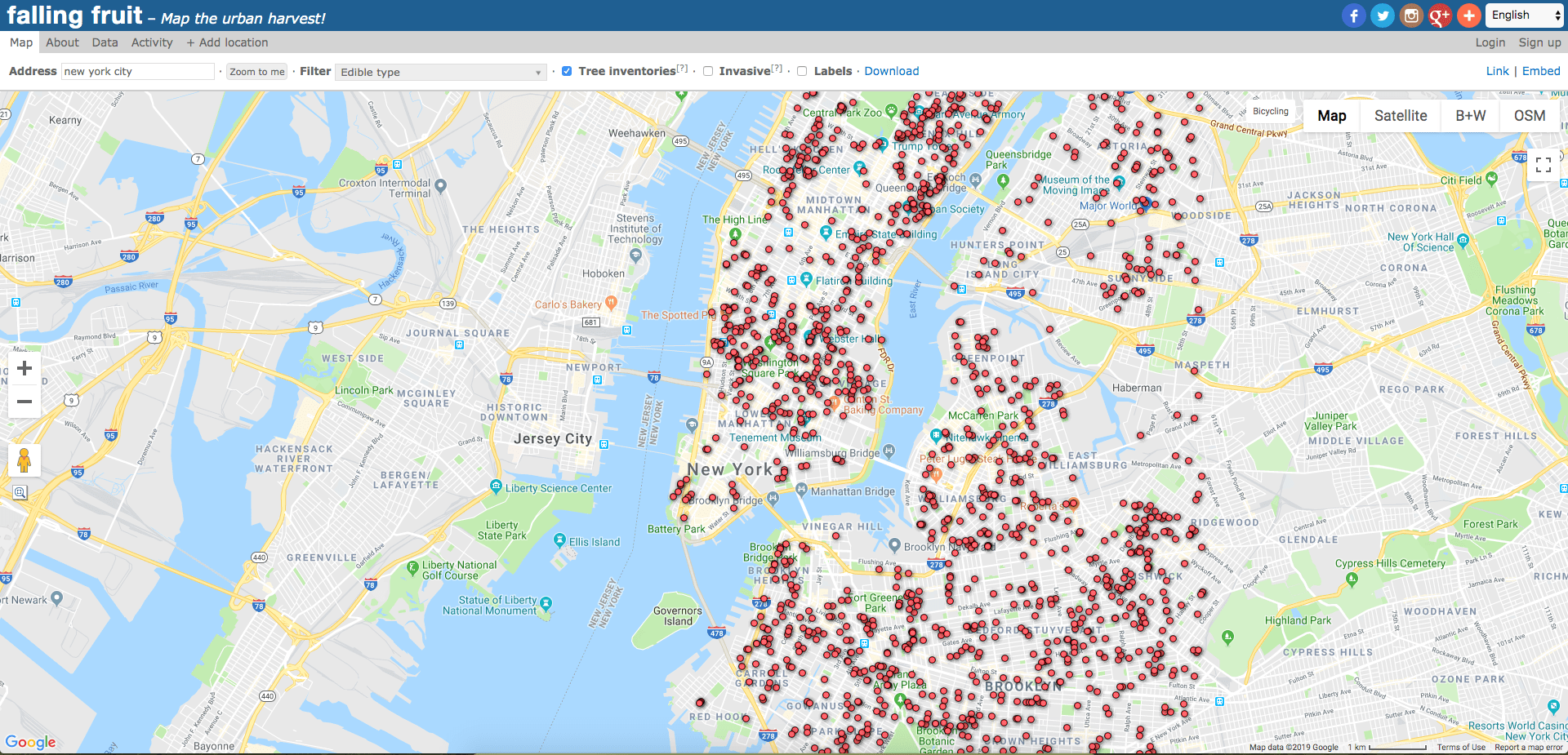Screen dimensions: 1568x755
Task: Click the Queensbridge Park marker icon
Action: (x=1003, y=180)
